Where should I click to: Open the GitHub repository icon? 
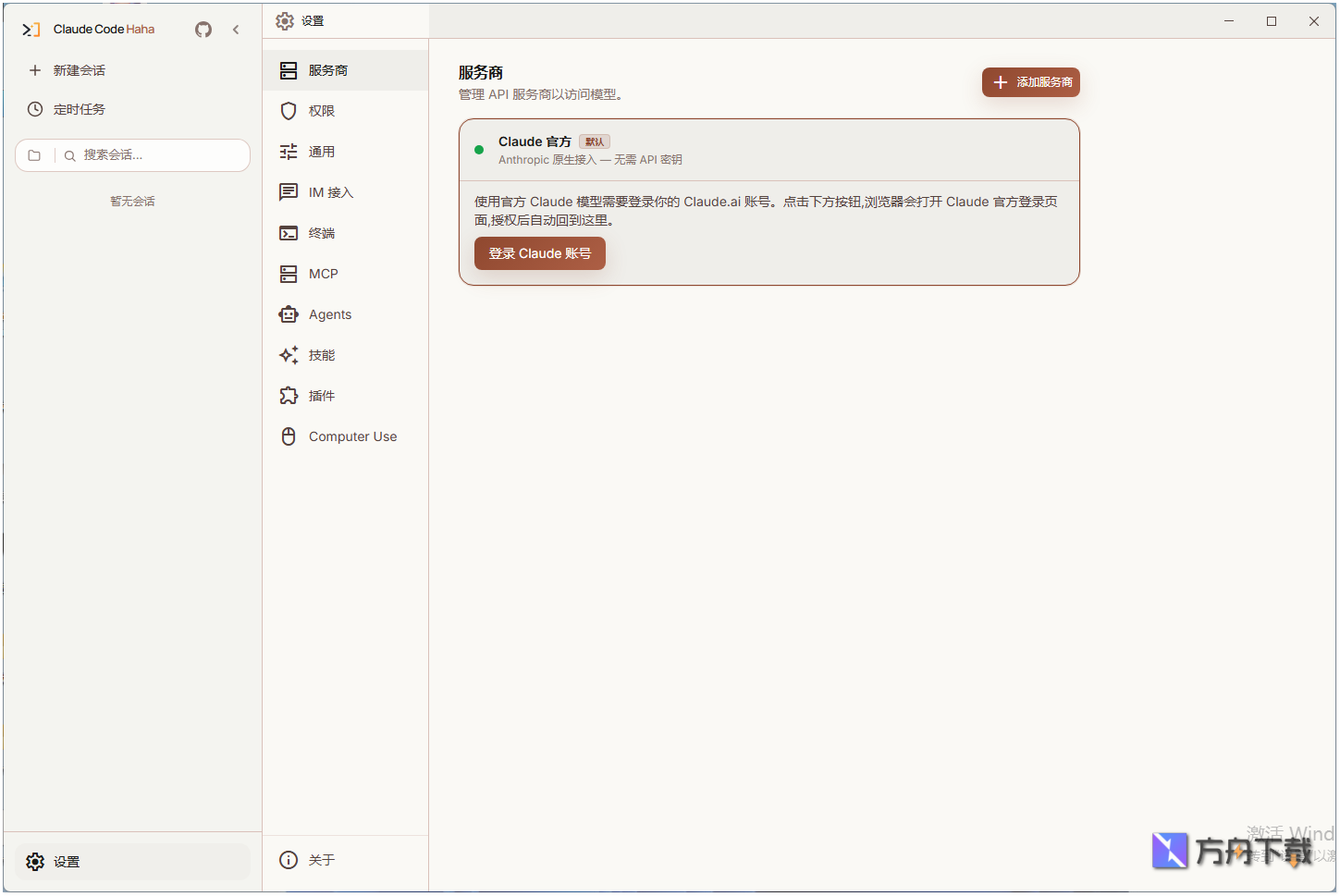203,30
